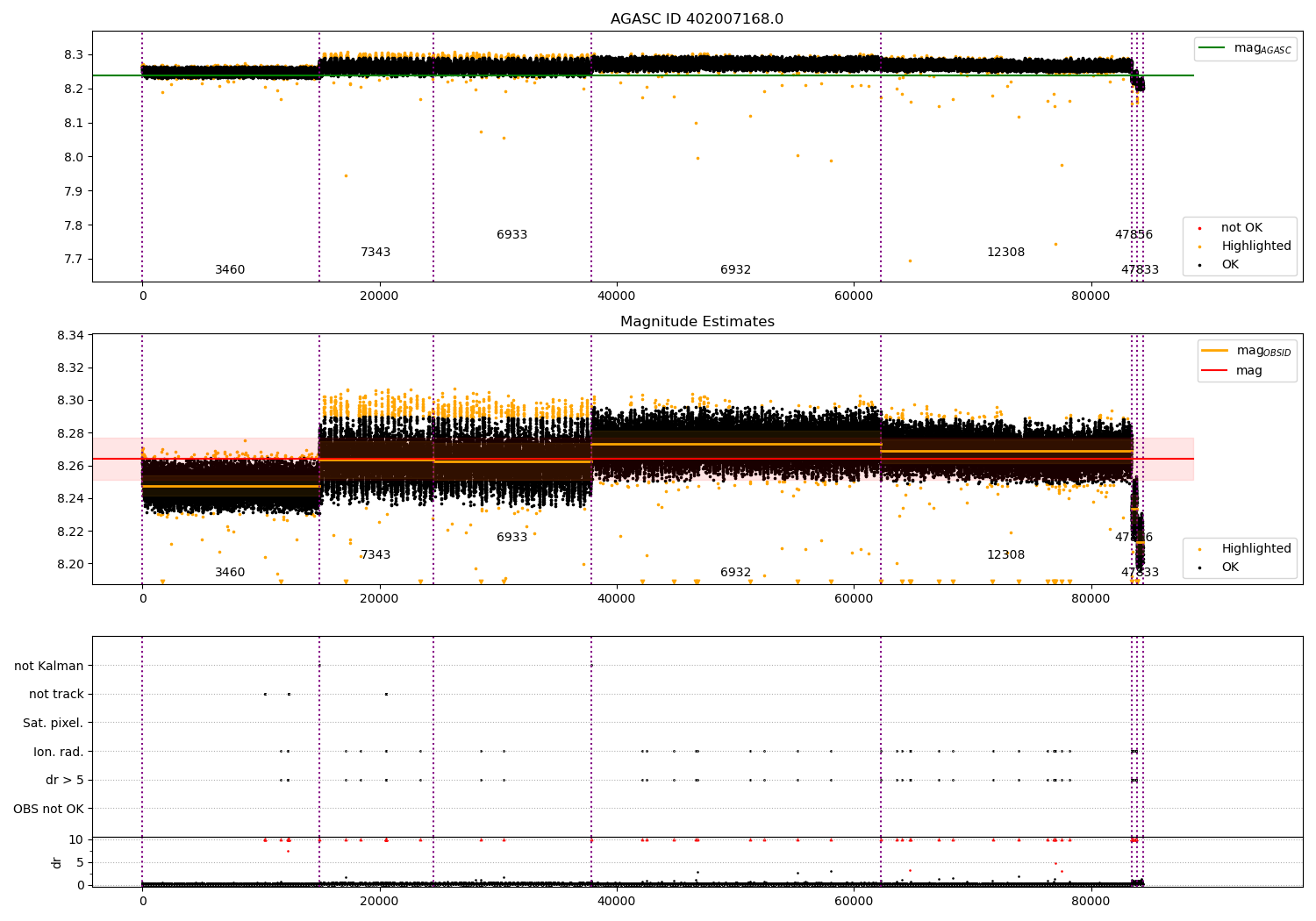Click obsid label 6932 in the top plot

pyautogui.click(x=736, y=270)
